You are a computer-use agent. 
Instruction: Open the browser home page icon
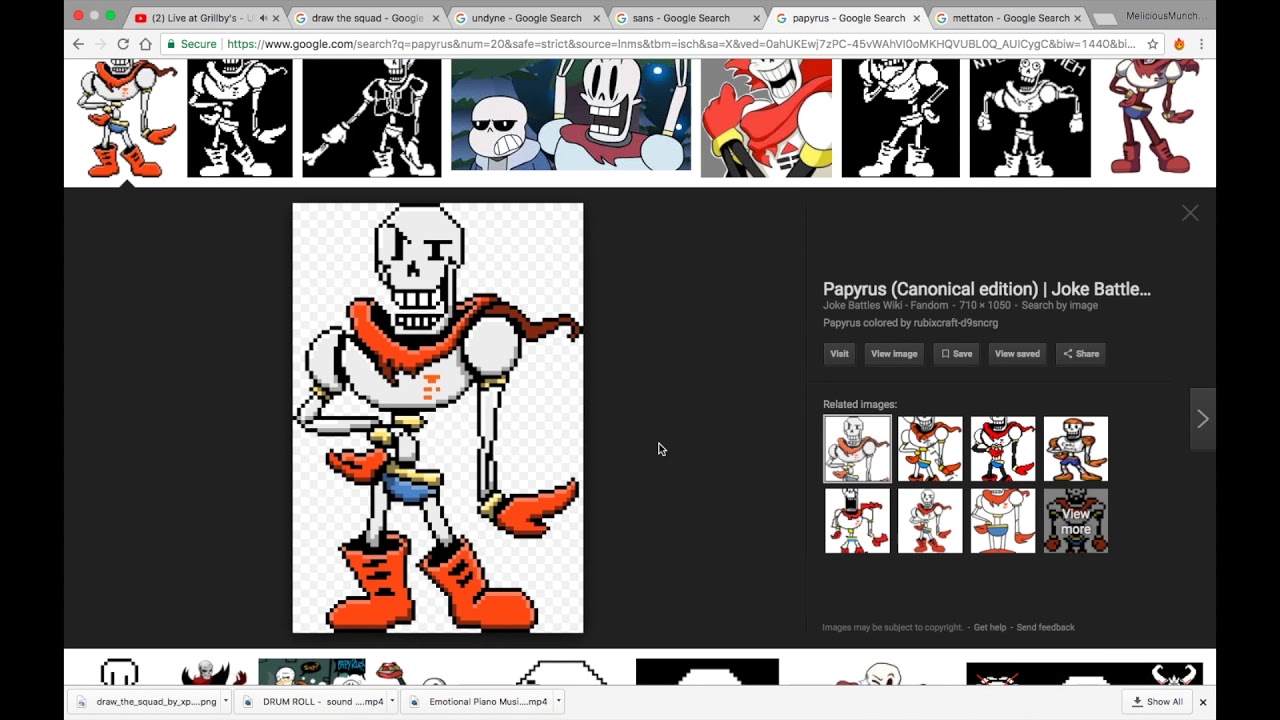[x=146, y=44]
